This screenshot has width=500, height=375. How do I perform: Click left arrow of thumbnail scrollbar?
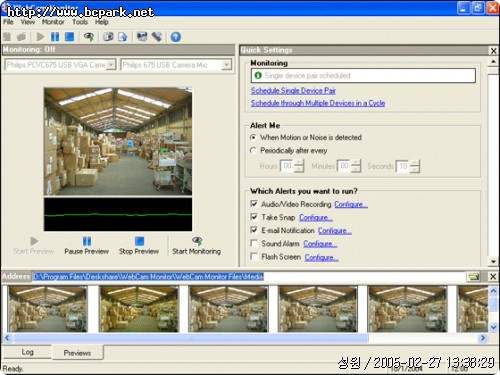7,338
